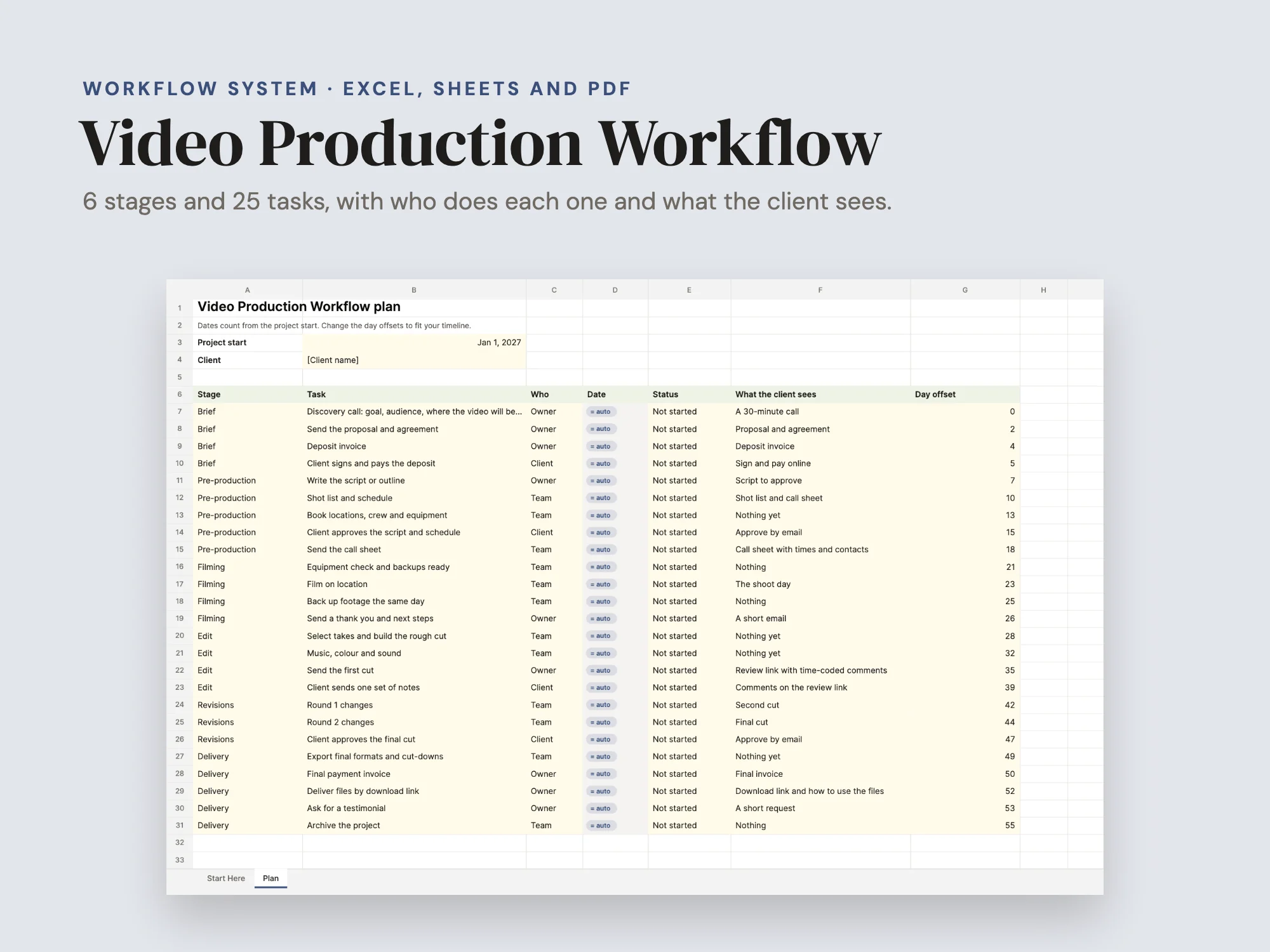Select column G header

tap(965, 290)
